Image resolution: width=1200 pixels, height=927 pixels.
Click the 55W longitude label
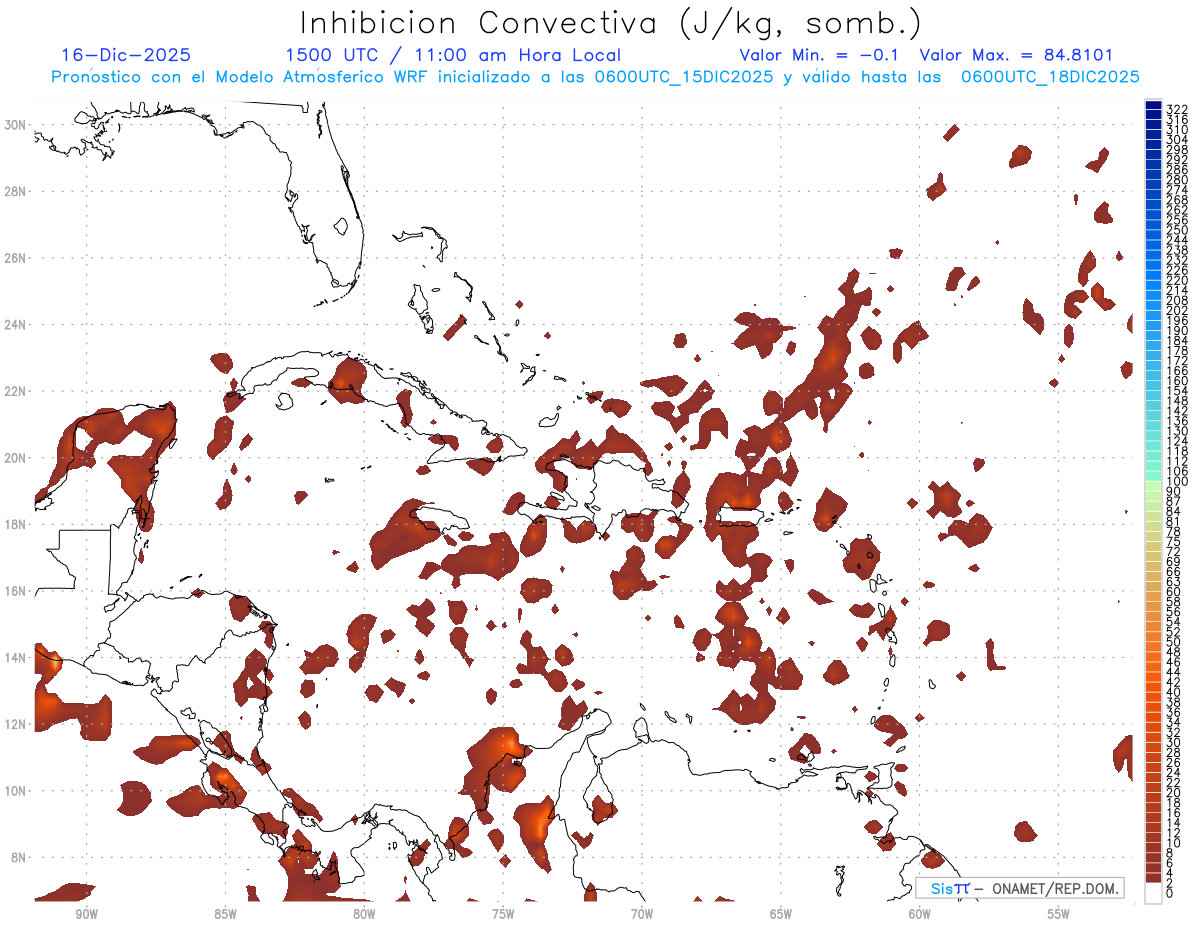(1059, 914)
